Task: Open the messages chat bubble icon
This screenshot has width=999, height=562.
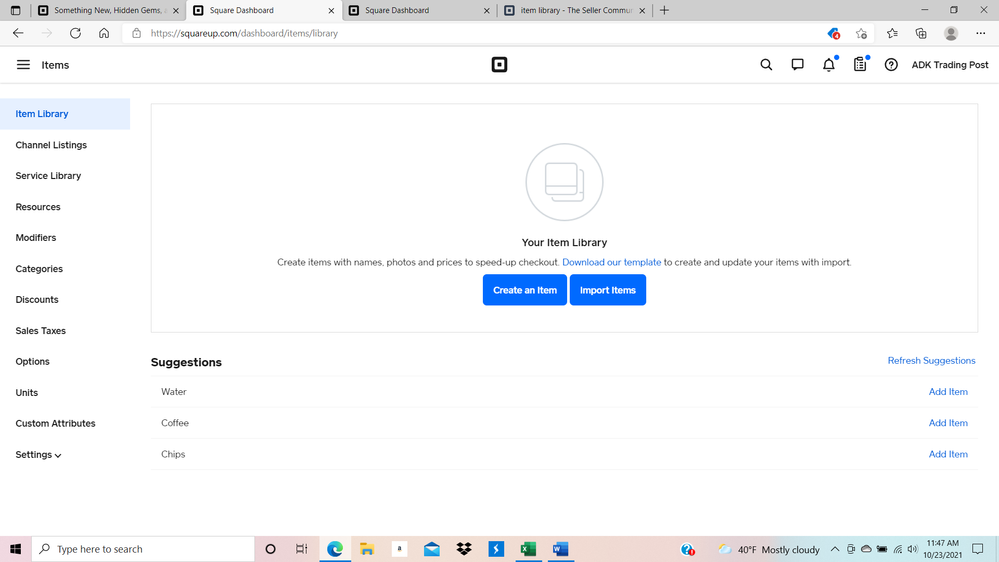Action: click(x=797, y=65)
